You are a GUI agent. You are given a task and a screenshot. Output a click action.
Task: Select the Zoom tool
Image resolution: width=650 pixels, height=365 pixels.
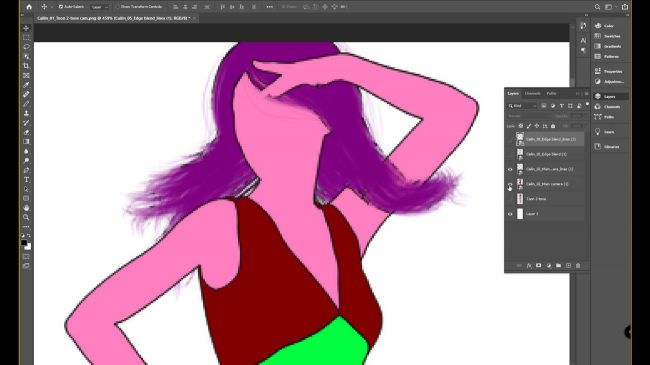(x=26, y=217)
